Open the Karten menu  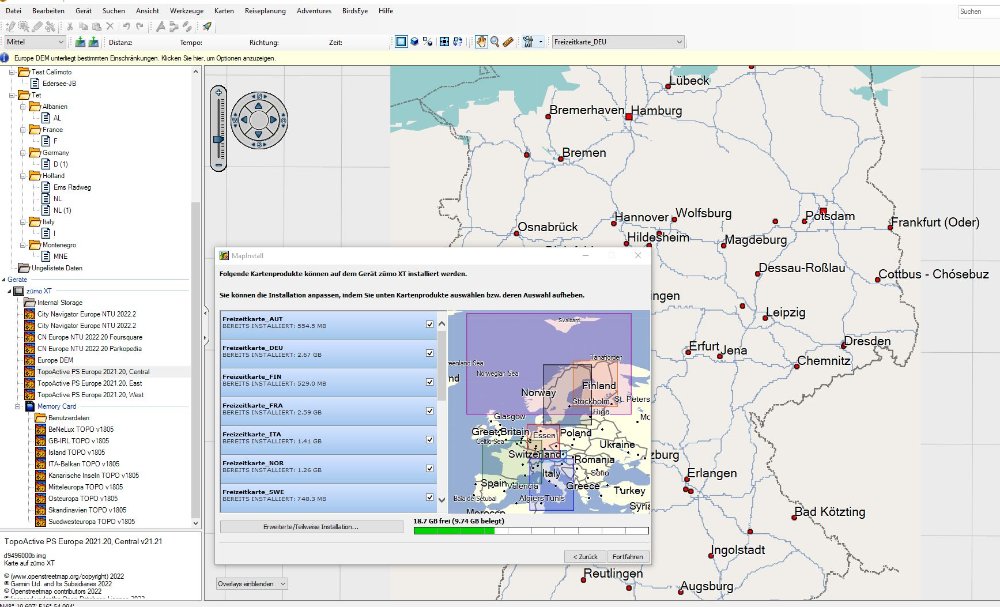tap(224, 10)
